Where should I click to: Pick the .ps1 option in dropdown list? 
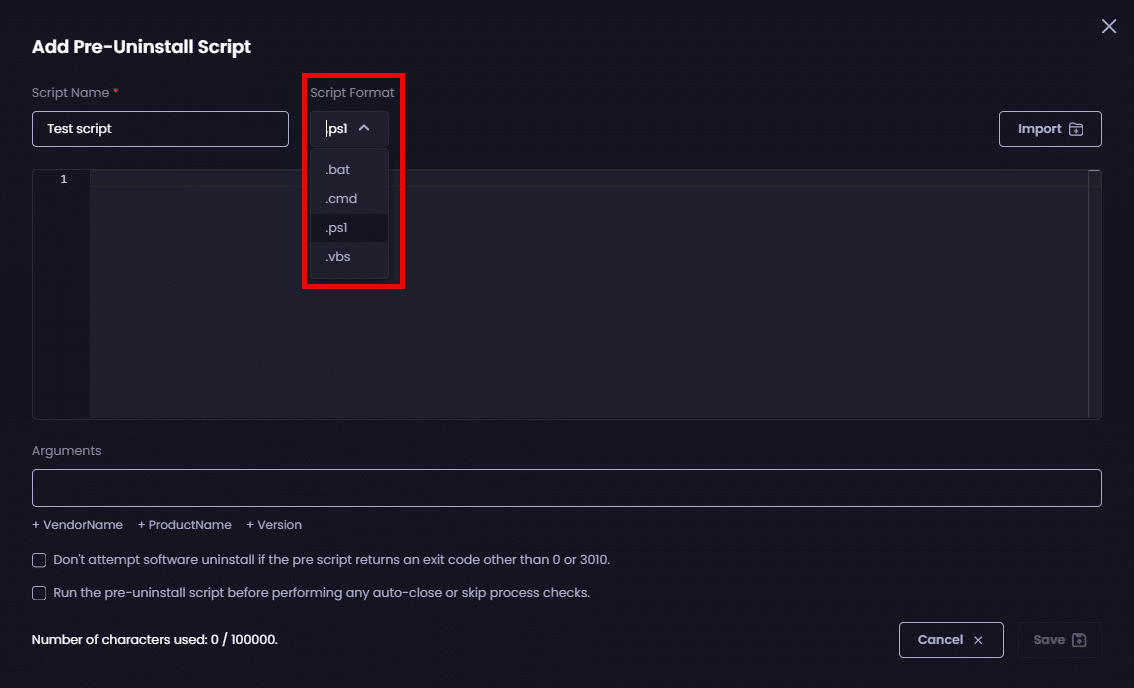[337, 228]
